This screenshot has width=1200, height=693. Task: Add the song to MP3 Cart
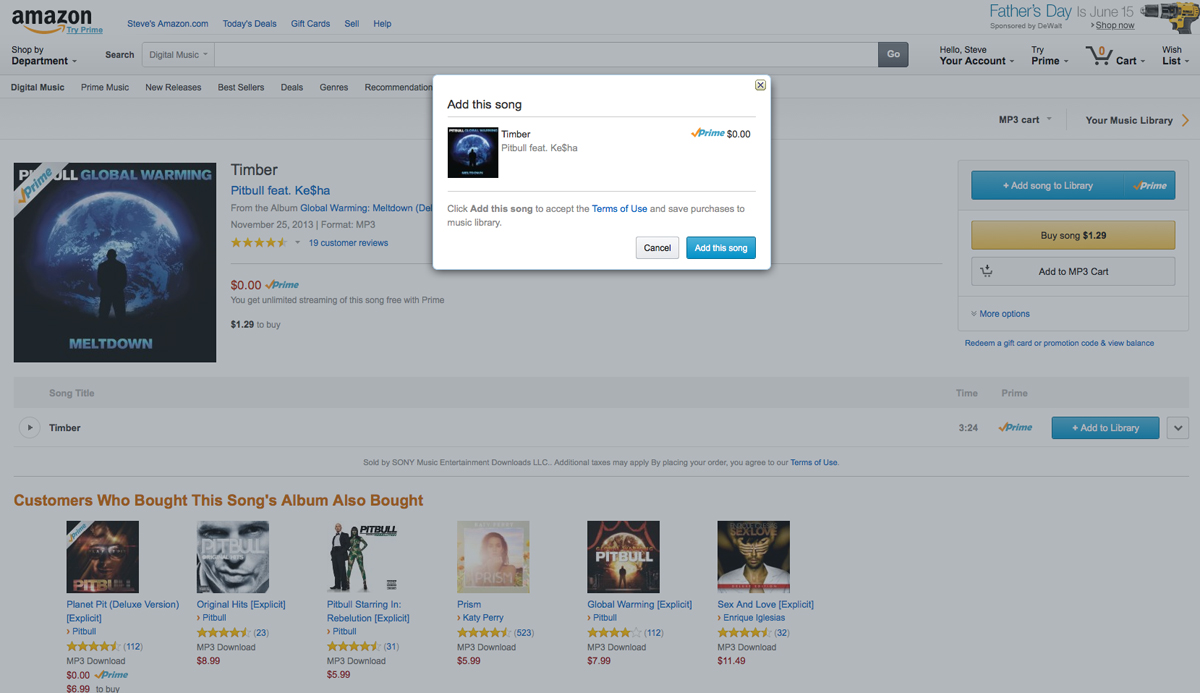(1073, 272)
